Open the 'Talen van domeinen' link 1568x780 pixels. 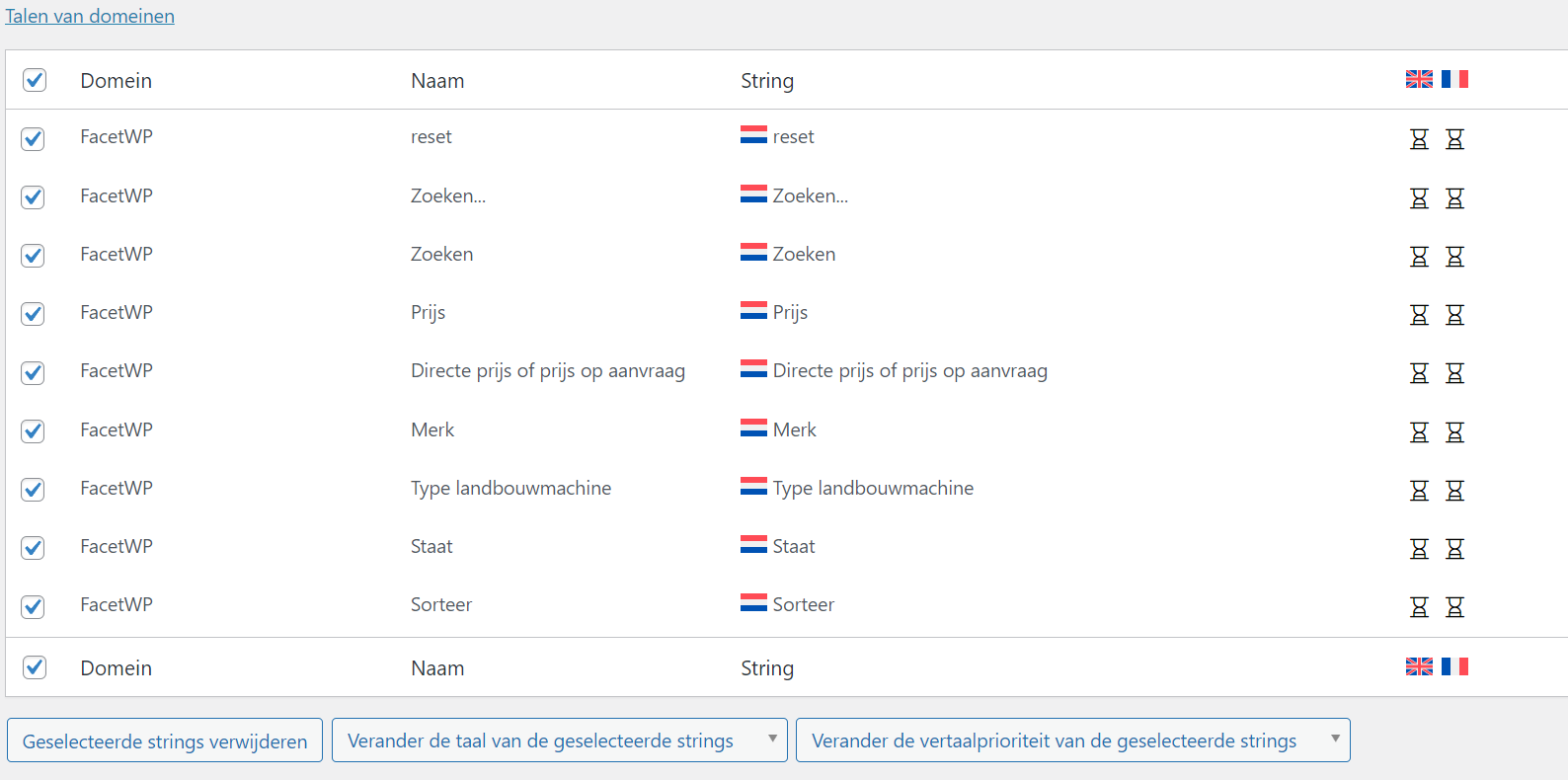[x=90, y=16]
